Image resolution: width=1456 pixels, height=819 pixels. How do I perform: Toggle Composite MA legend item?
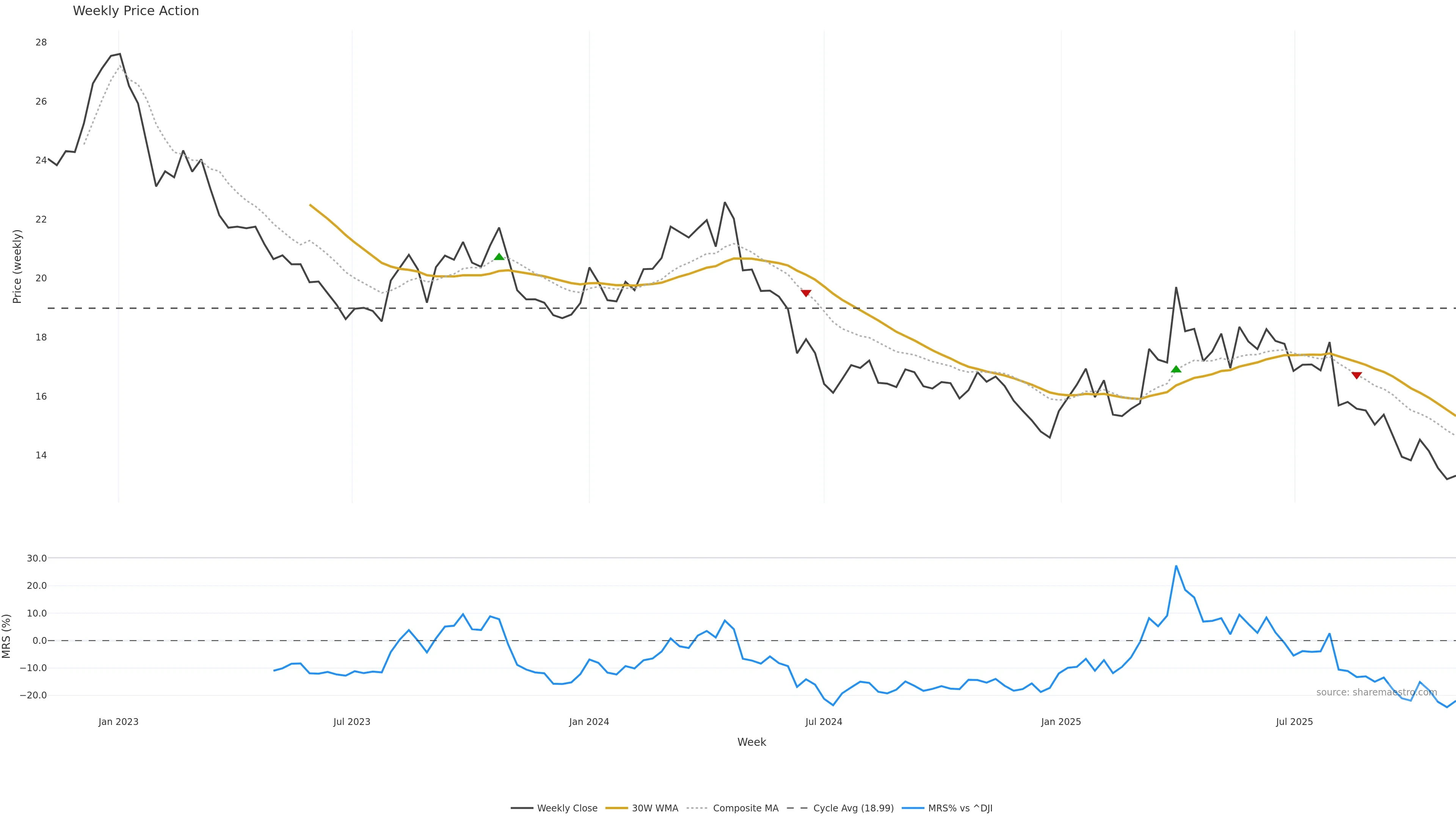coord(745,808)
